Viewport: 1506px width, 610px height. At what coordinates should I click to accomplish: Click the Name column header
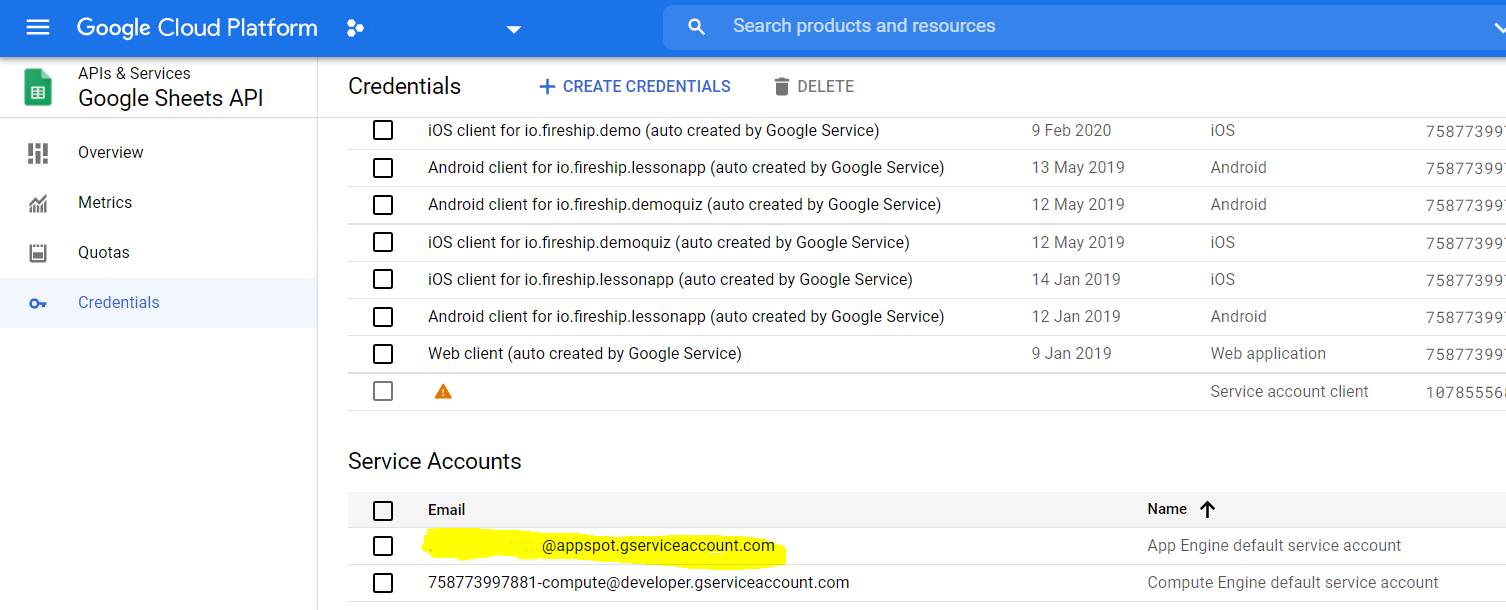[1167, 509]
